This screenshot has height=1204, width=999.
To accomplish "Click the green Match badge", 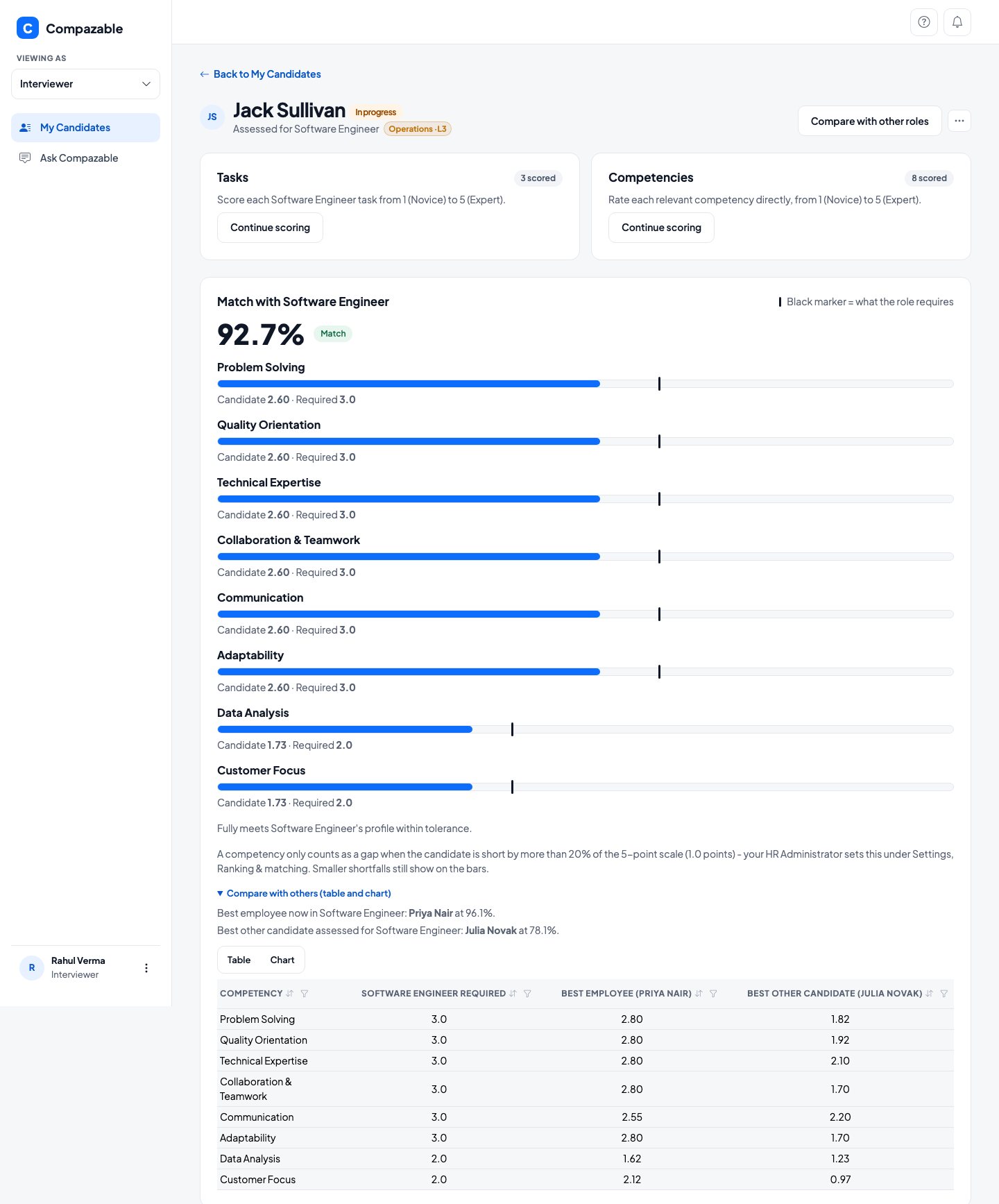I will click(x=333, y=334).
